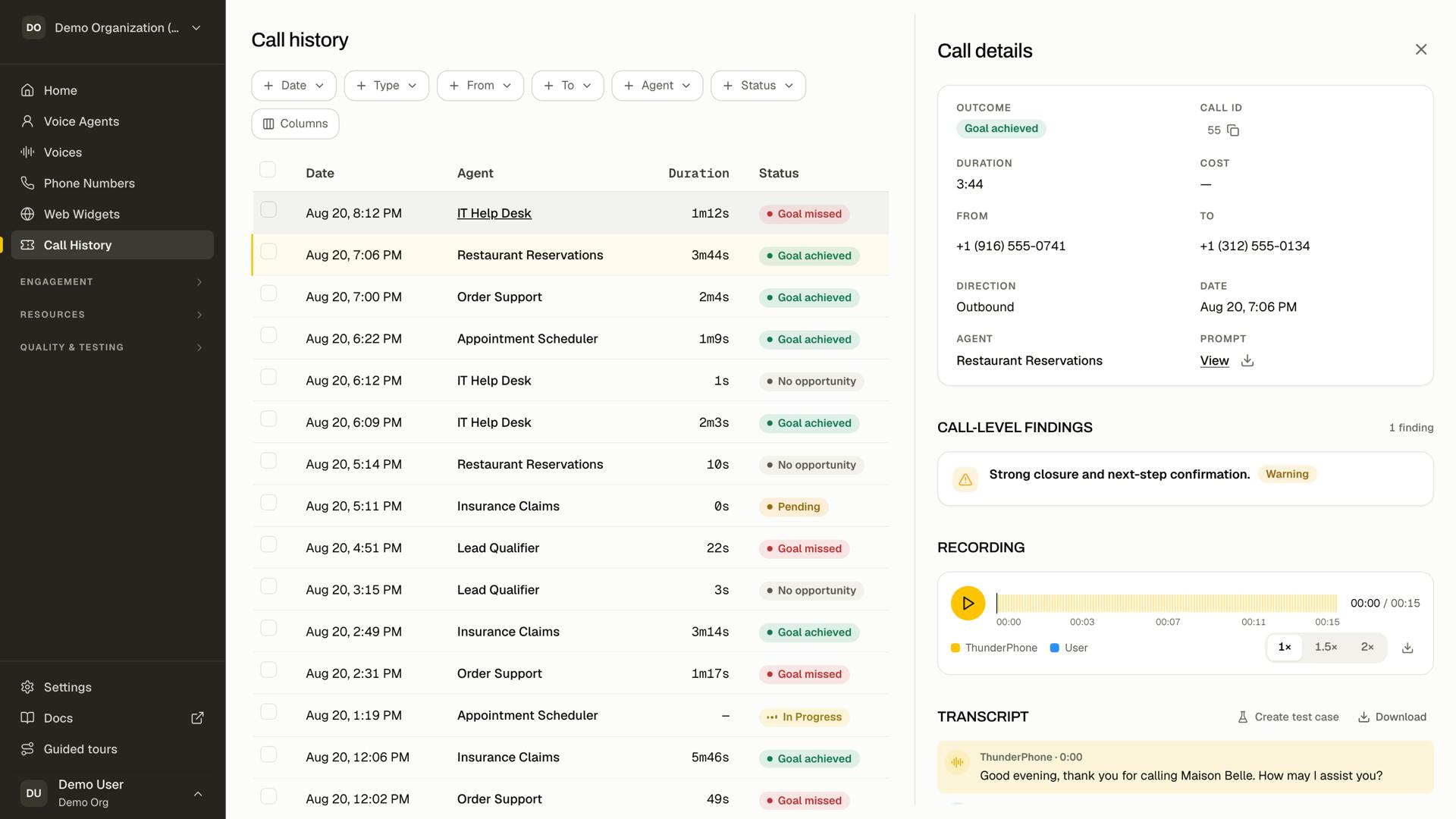Check the Order Support 7:00 PM row
Image resolution: width=1456 pixels, height=819 pixels.
pos(268,293)
